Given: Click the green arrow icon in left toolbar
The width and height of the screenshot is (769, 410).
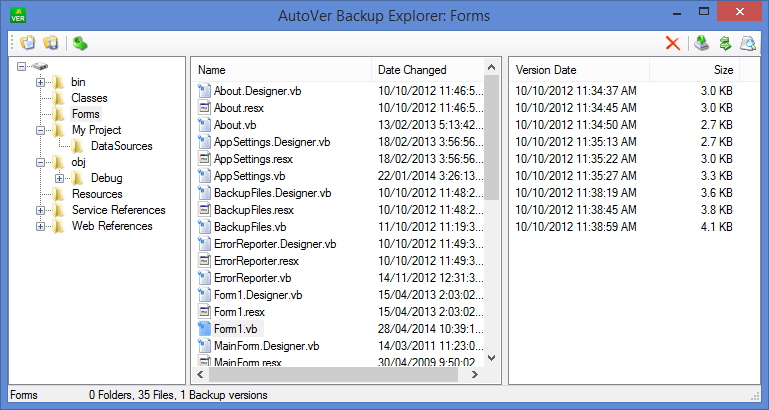Looking at the screenshot, I should coord(80,44).
